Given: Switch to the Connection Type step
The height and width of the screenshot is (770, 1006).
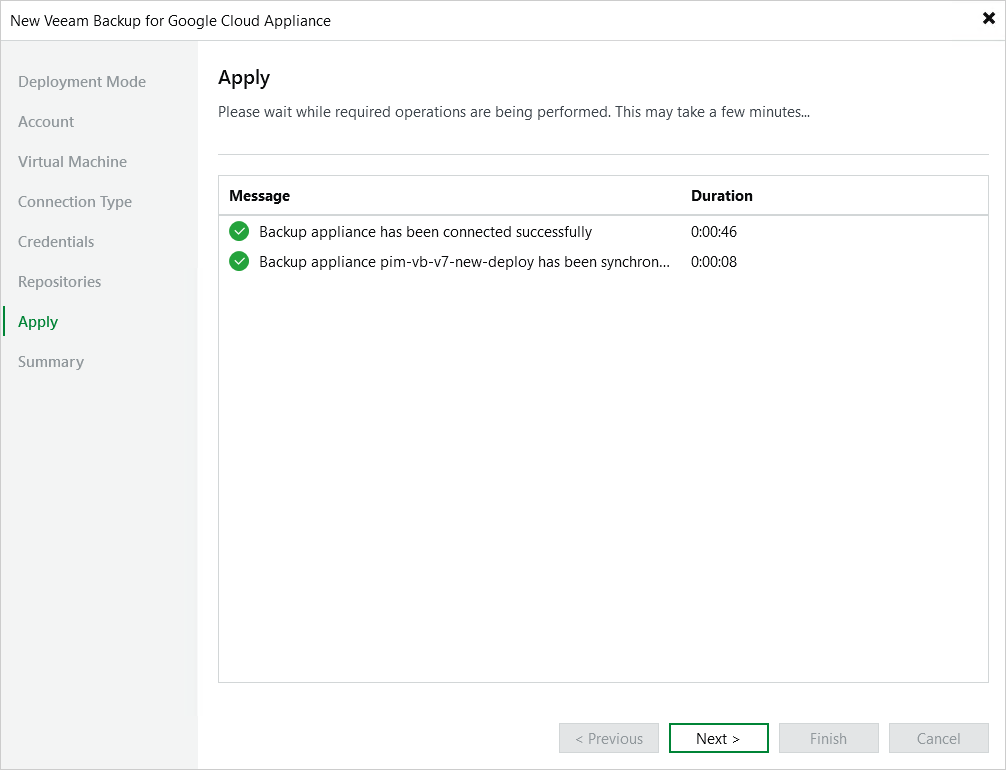Looking at the screenshot, I should click(75, 201).
